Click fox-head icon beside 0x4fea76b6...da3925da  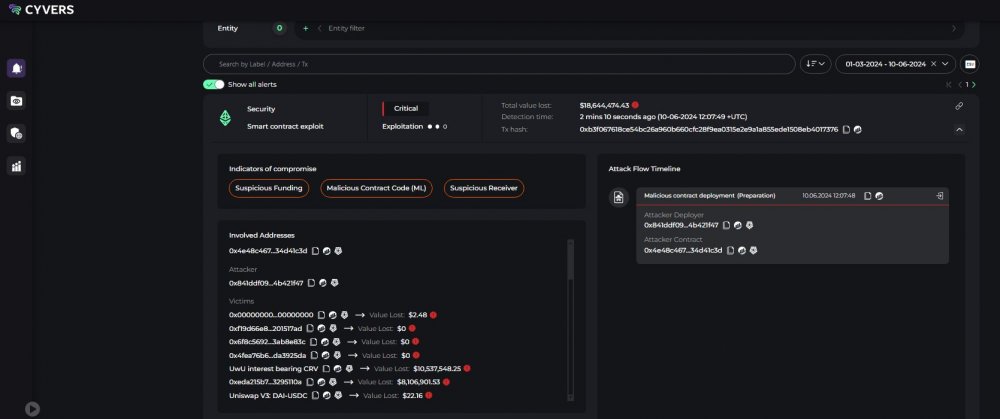click(x=337, y=355)
